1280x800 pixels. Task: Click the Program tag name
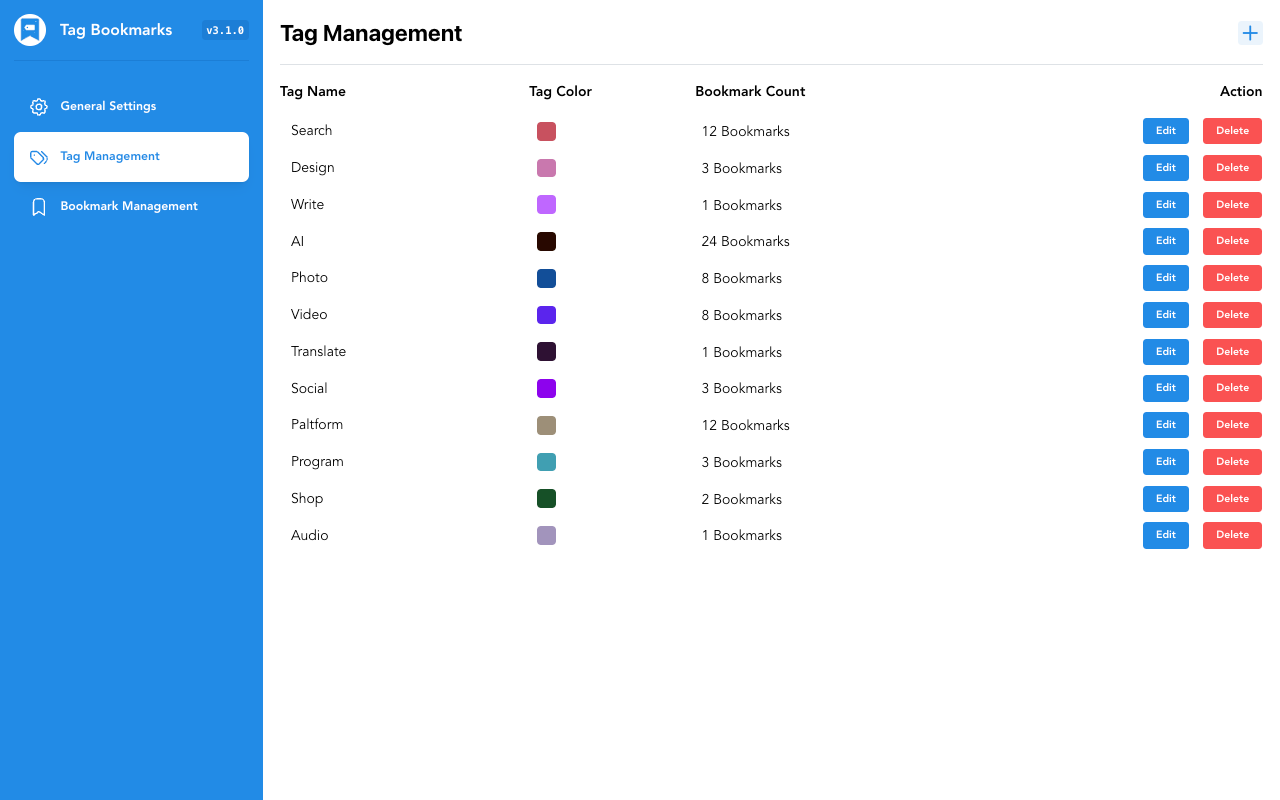point(317,461)
